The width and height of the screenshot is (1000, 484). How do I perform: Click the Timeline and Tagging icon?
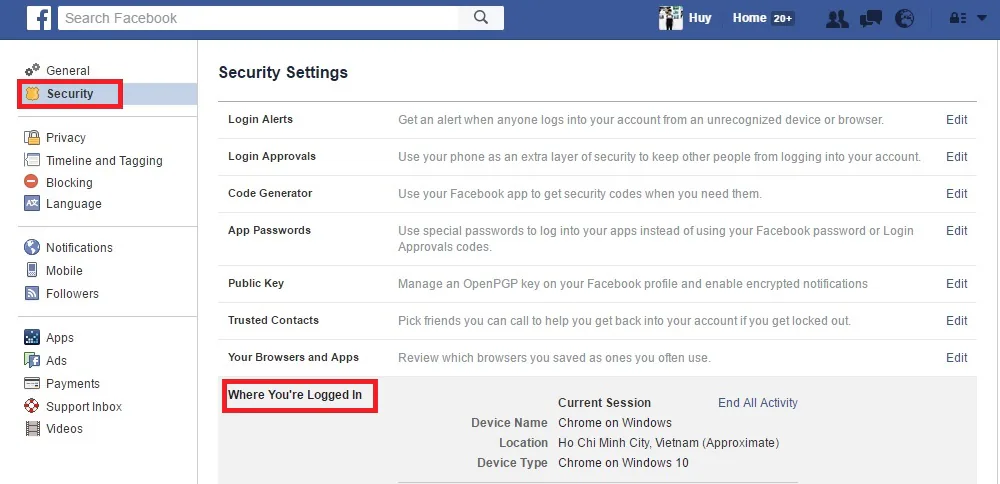(x=32, y=160)
